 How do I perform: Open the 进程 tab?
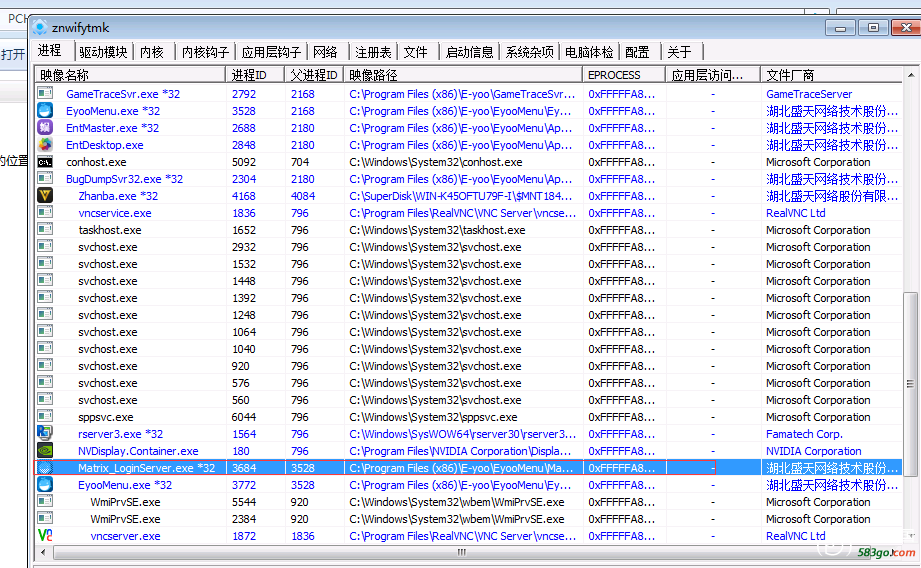[x=50, y=51]
